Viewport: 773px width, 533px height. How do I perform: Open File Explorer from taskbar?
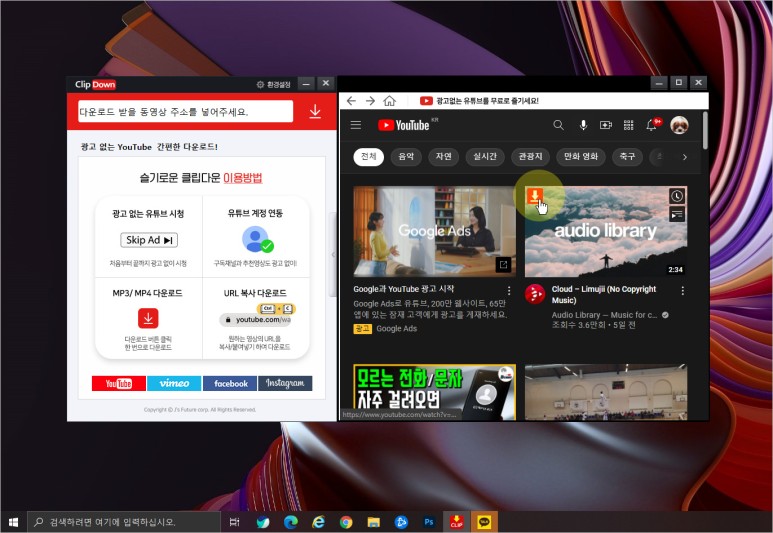coord(374,522)
